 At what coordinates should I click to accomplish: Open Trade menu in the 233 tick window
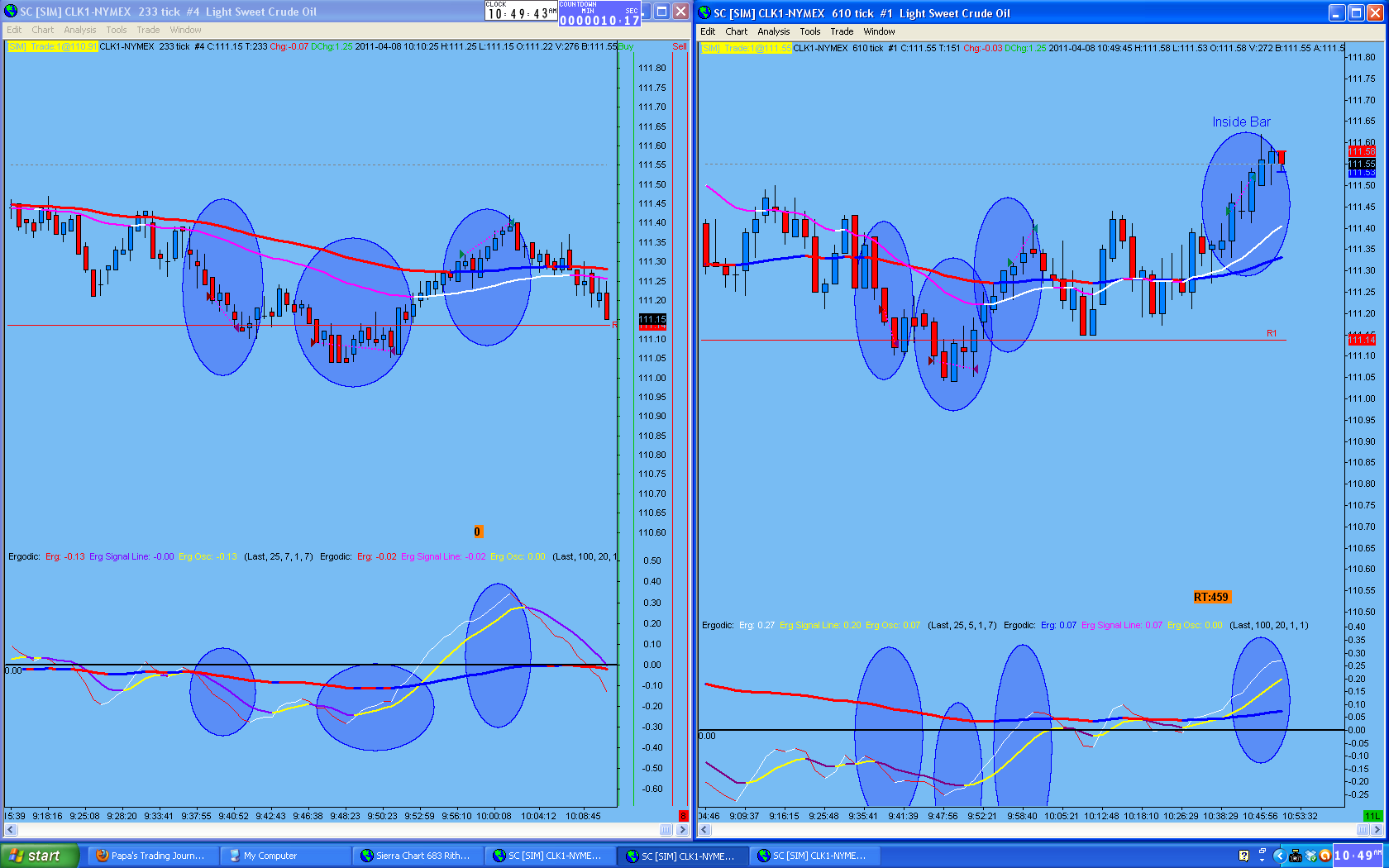pos(148,30)
